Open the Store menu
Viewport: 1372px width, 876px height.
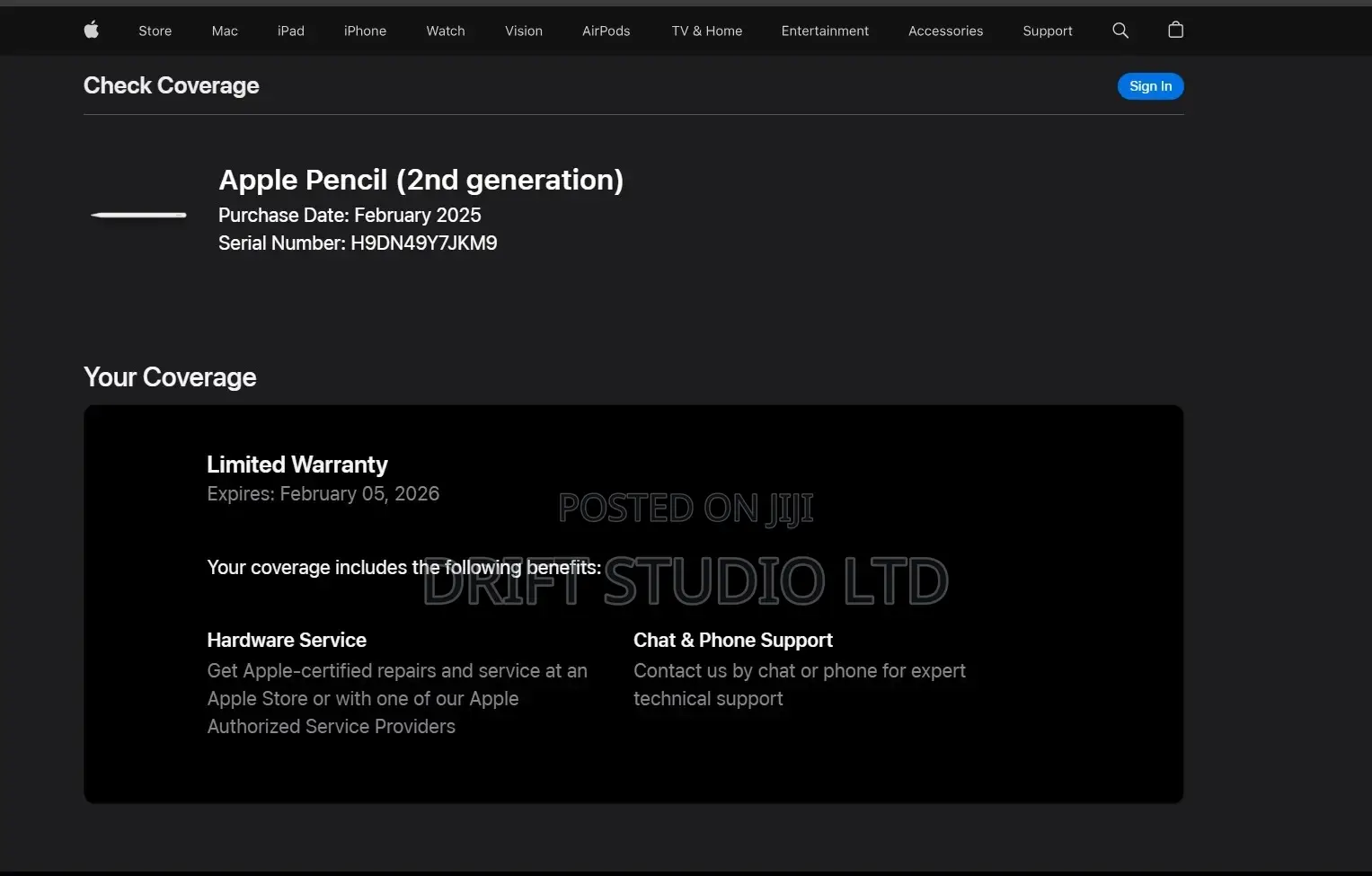point(155,31)
